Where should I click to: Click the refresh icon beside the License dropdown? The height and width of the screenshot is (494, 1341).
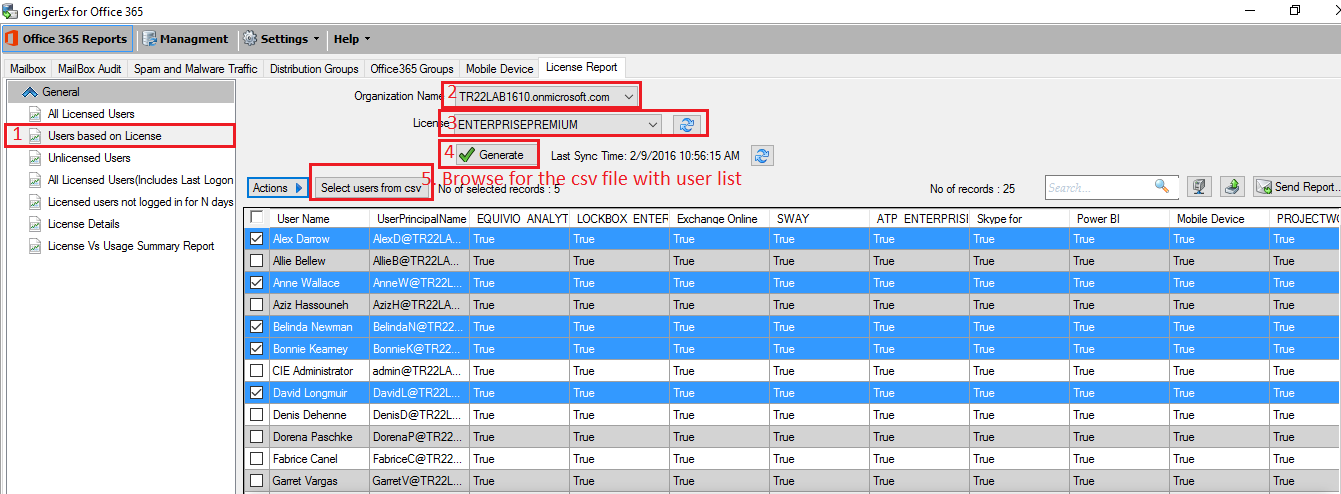(685, 125)
